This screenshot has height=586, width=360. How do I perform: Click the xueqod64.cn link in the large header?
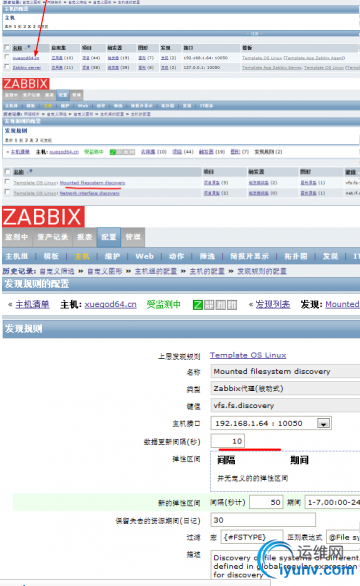[110, 305]
